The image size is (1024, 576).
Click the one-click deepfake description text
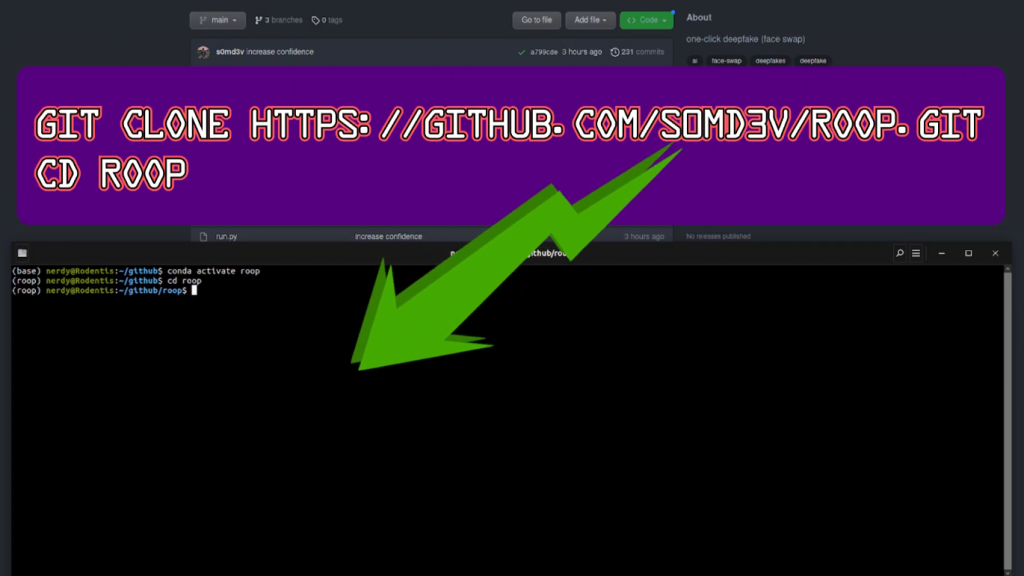[x=745, y=39]
